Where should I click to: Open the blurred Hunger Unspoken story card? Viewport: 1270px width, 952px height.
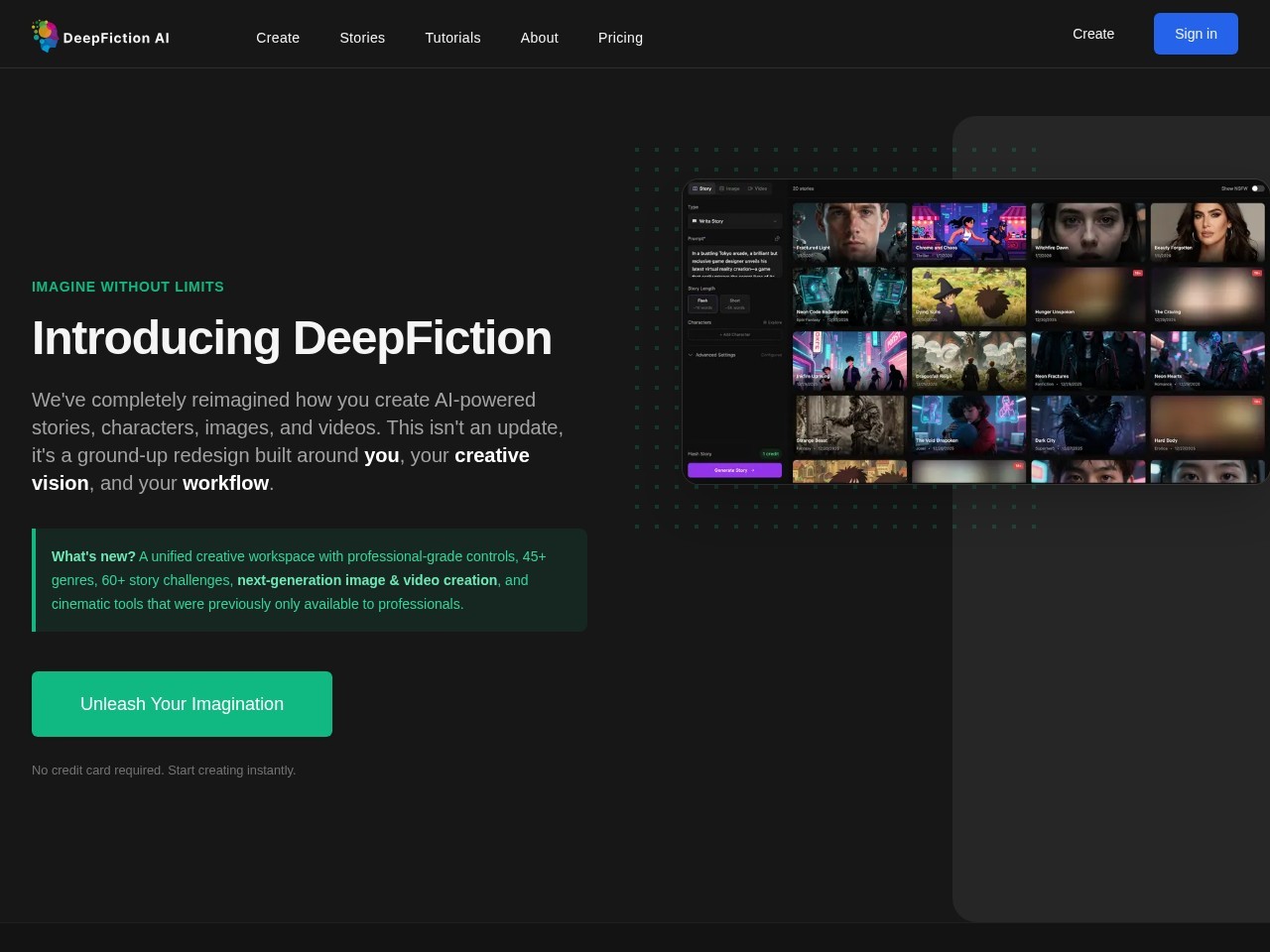coord(1088,297)
